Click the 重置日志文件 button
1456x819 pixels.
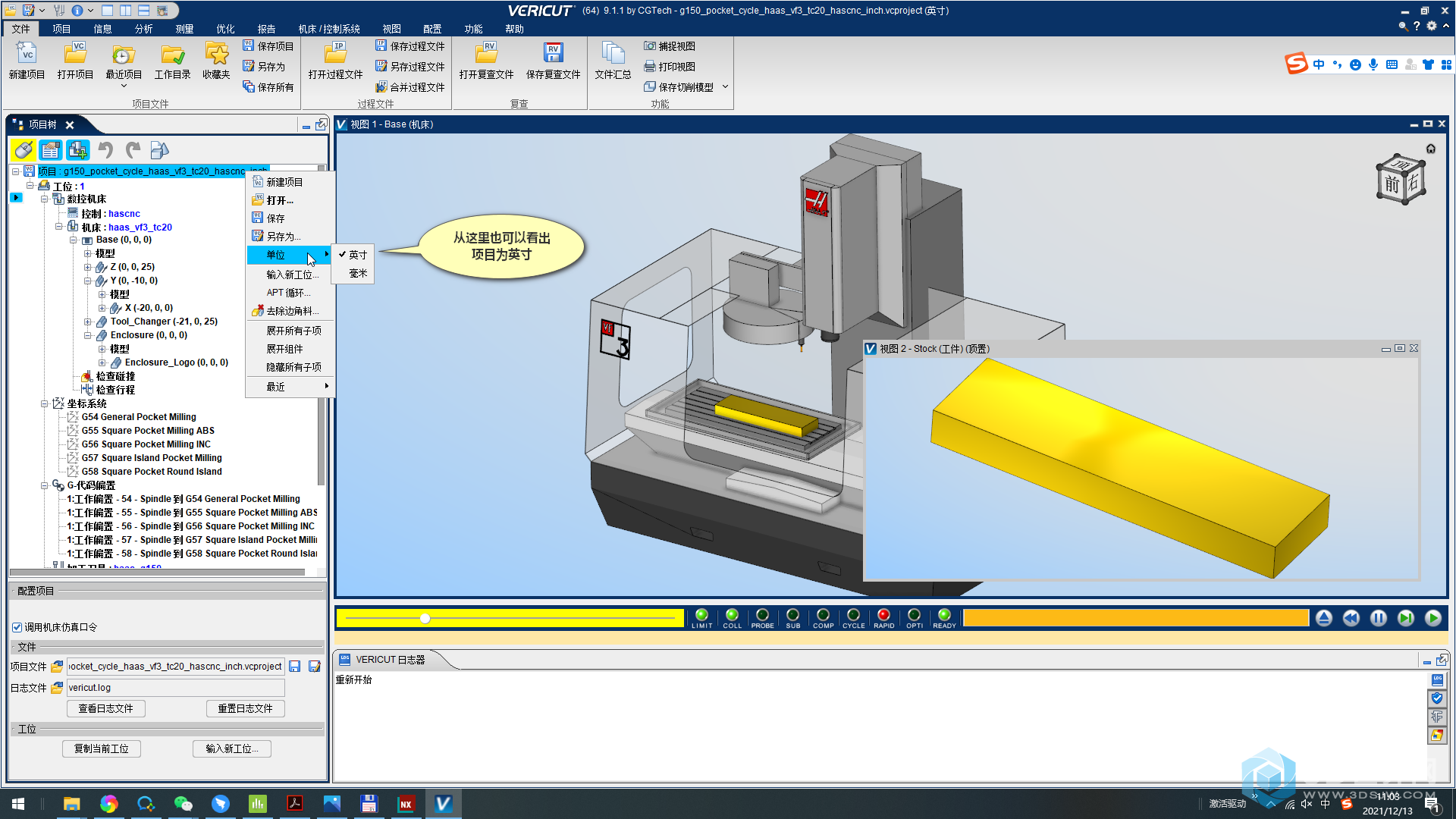(x=246, y=708)
